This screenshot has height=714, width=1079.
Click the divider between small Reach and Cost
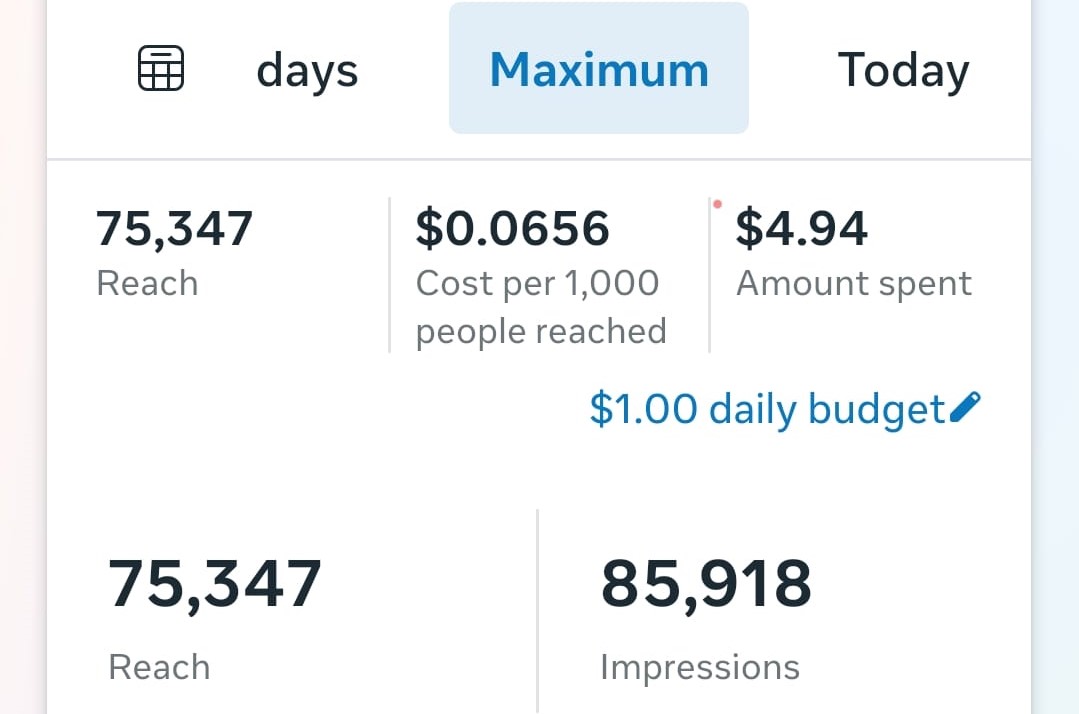(x=389, y=275)
